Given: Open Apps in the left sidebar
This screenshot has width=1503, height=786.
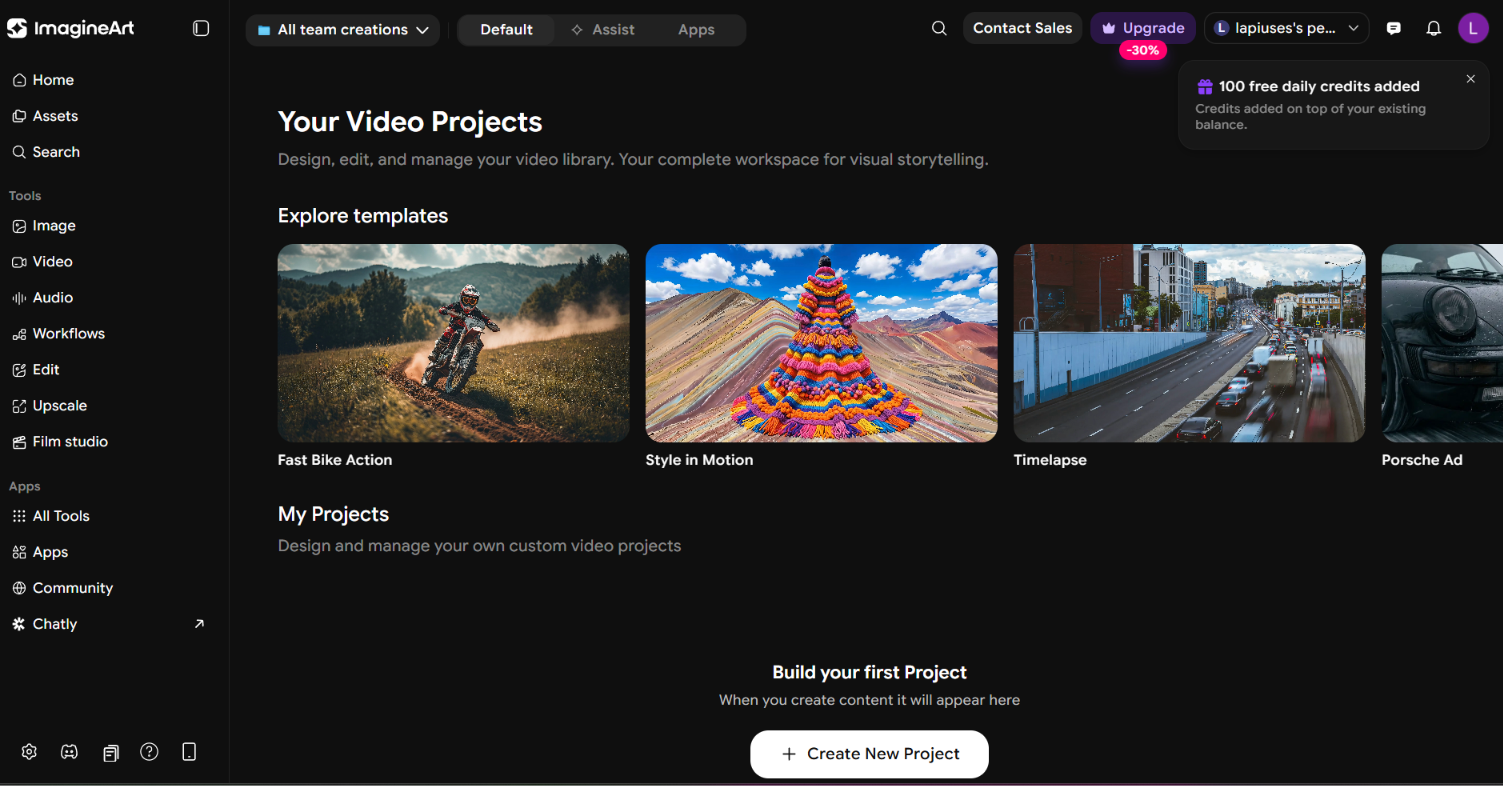Looking at the screenshot, I should (x=40, y=552).
